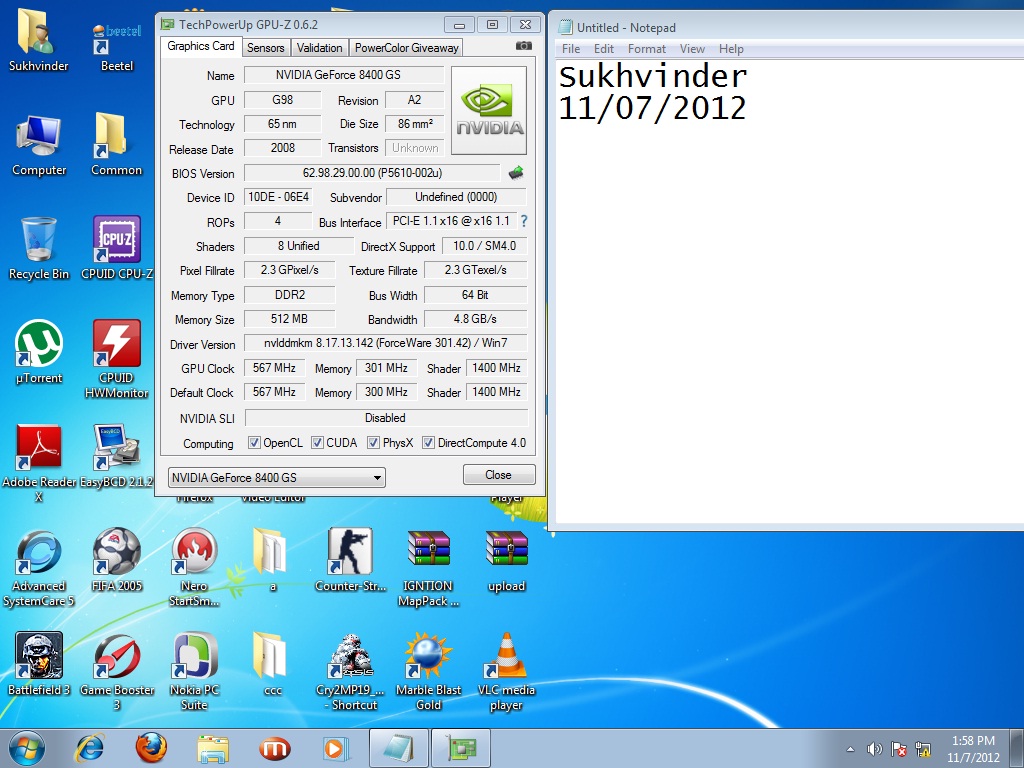1024x768 pixels.
Task: Launch Firefox from taskbar
Action: coord(151,748)
